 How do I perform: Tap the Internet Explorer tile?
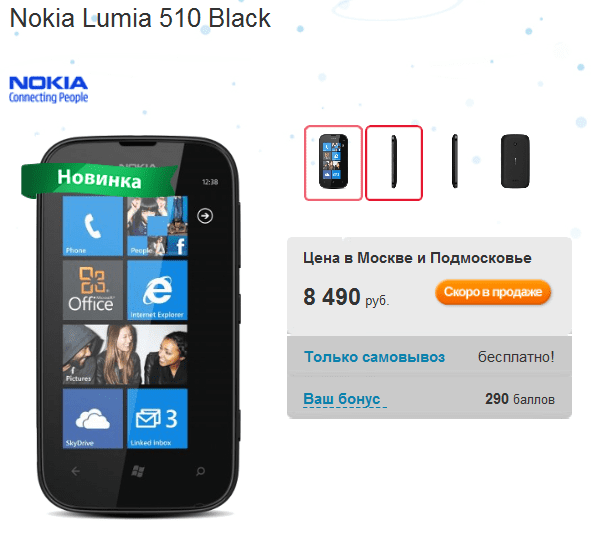pos(157,290)
